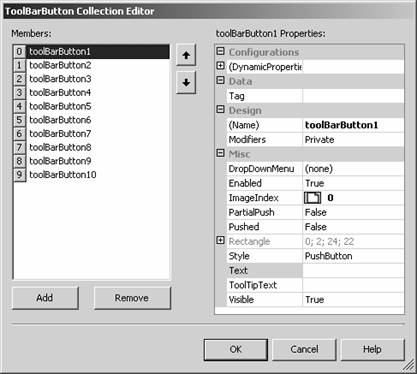Click the Rectangle value 0; 2; 24; 22
Image resolution: width=417 pixels, height=374 pixels.
[353, 241]
